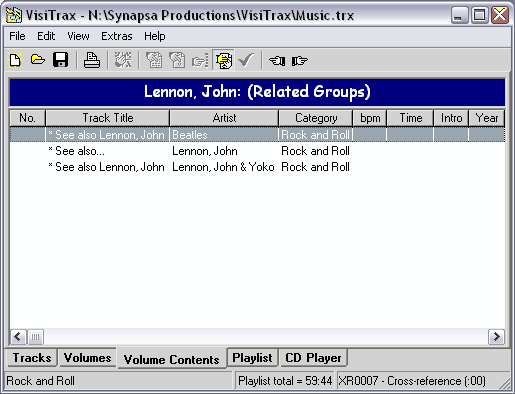Sort by the Year column header
This screenshot has width=515, height=394.
(x=487, y=118)
